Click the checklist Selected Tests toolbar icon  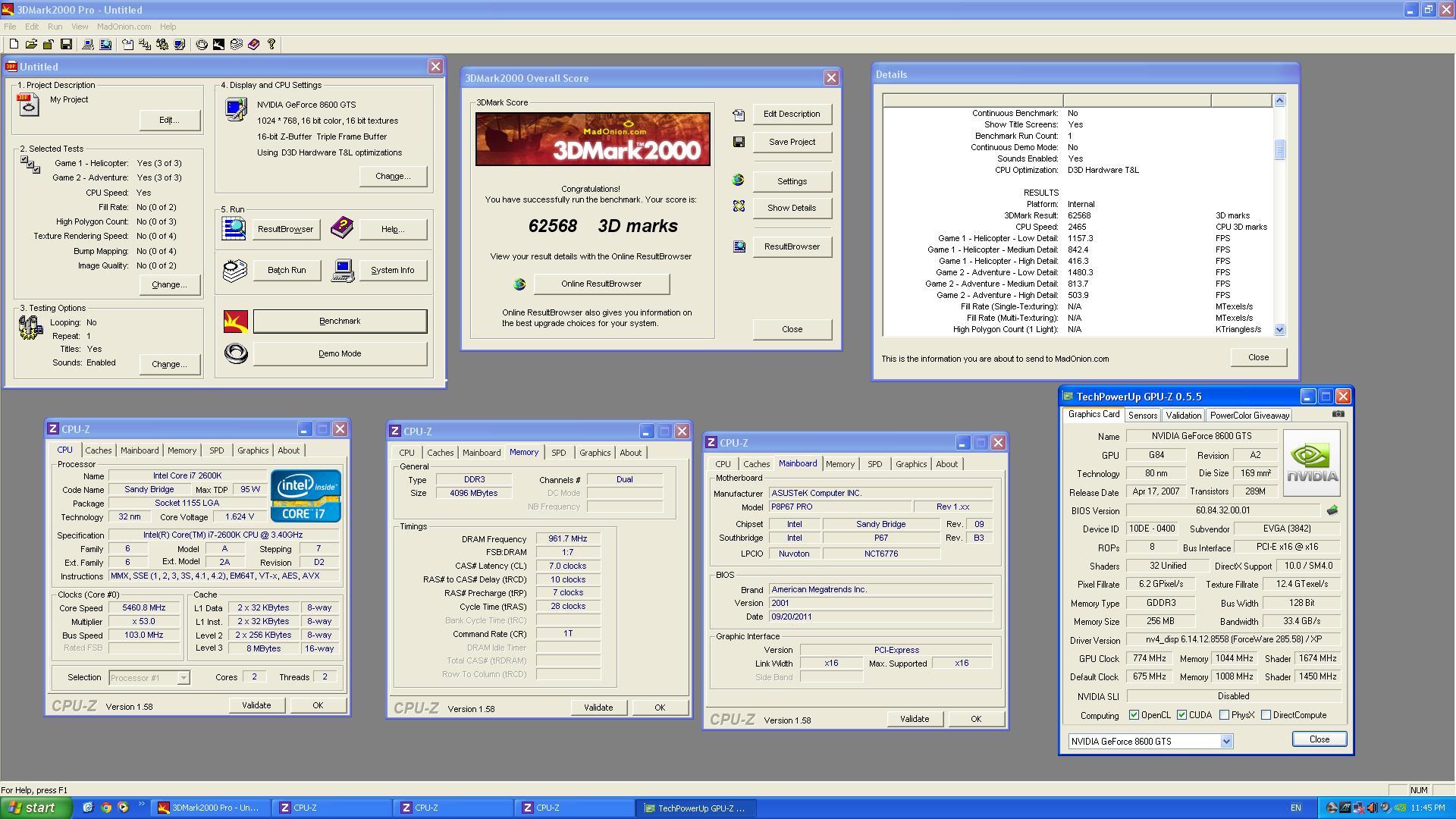[x=145, y=45]
